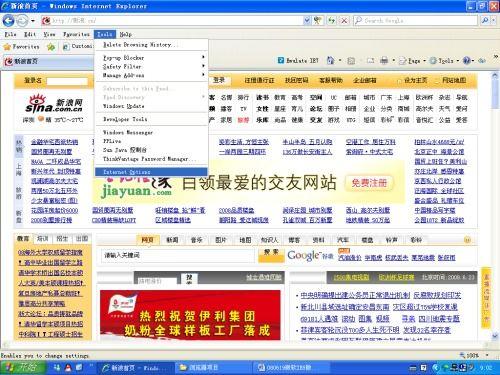Viewport: 500px width, 375px height.
Task: Click the Forward navigation arrow button
Action: [22, 21]
